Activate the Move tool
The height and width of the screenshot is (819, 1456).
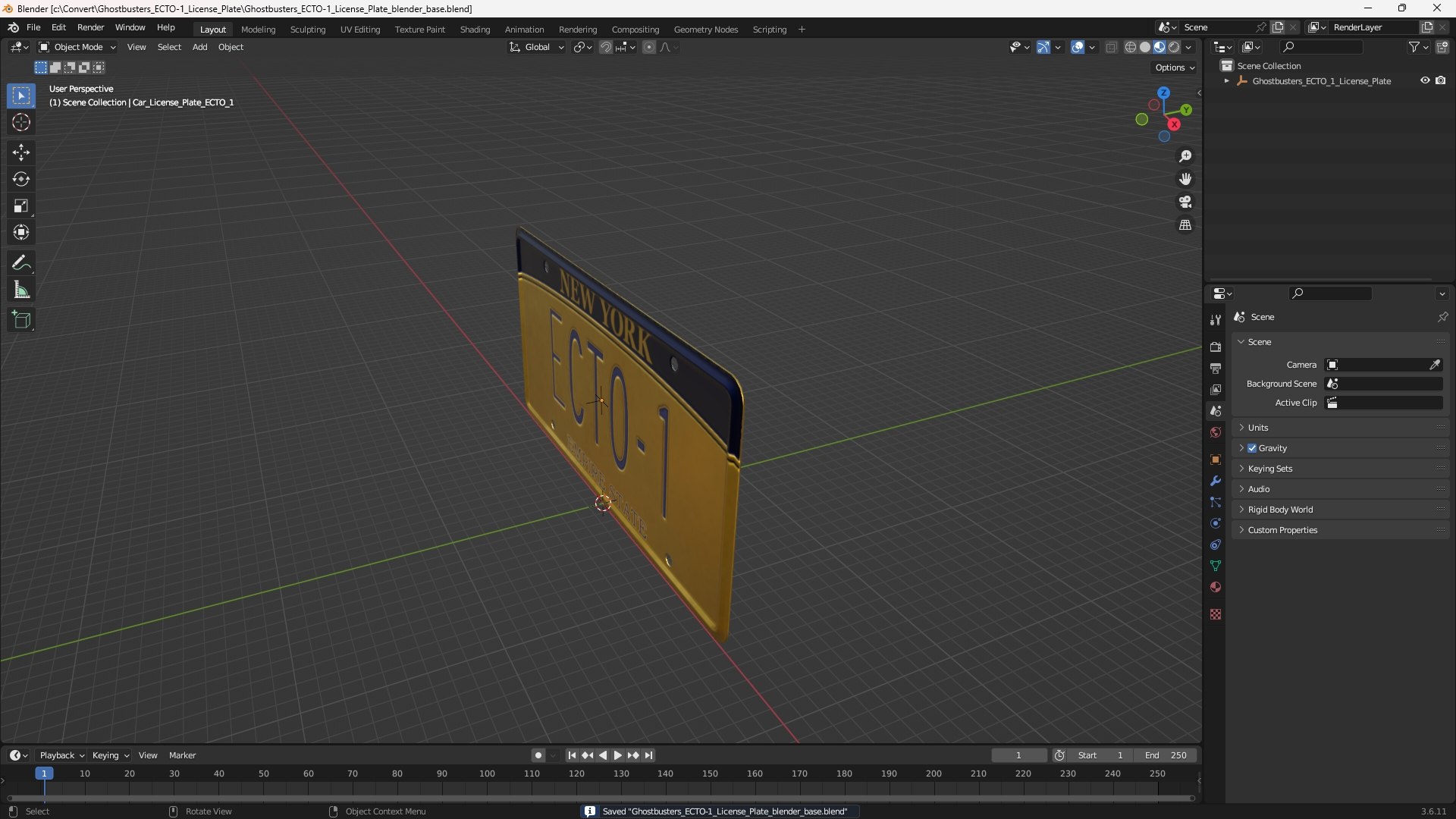coord(21,152)
